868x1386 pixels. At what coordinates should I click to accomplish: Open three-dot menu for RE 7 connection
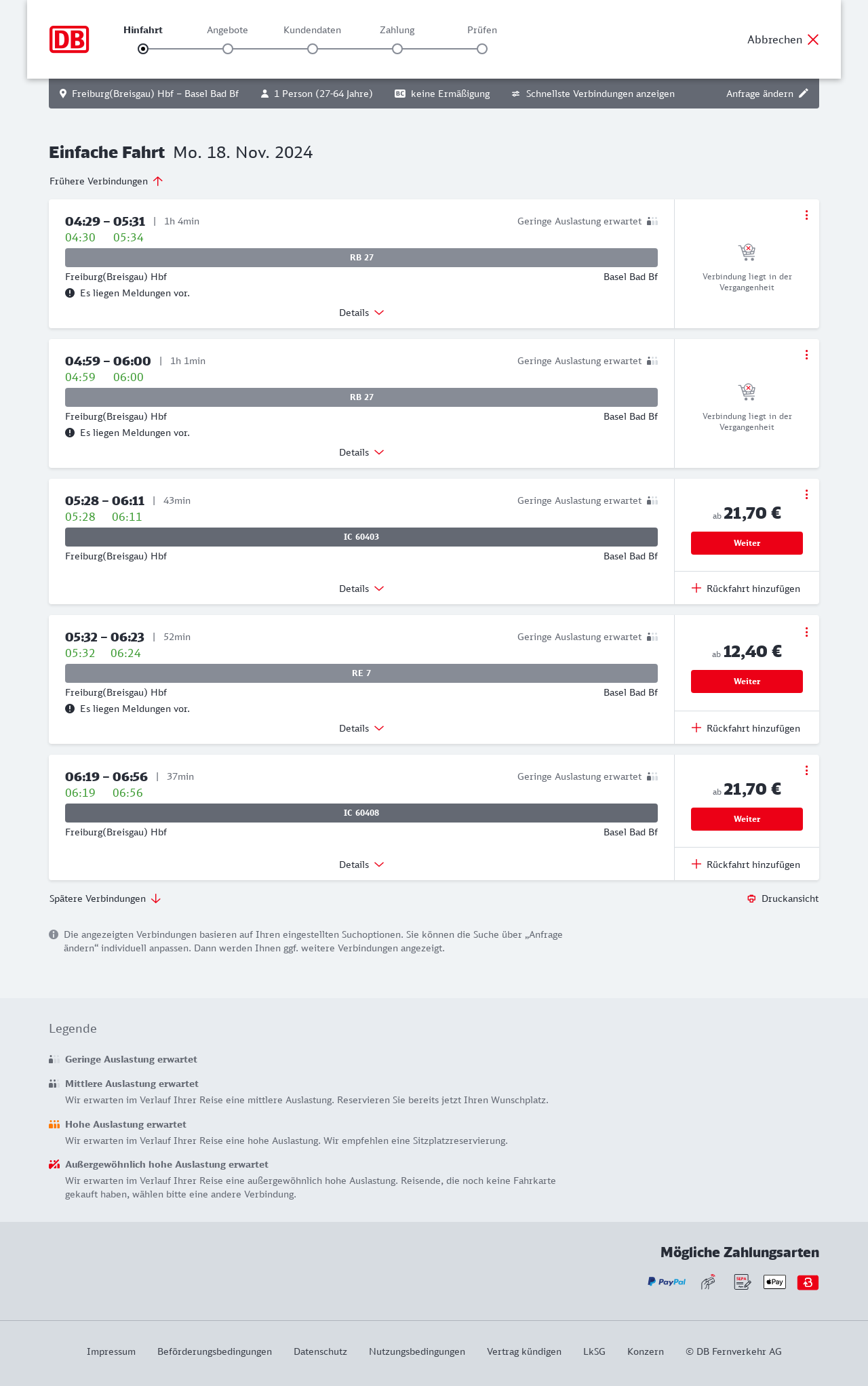point(806,632)
